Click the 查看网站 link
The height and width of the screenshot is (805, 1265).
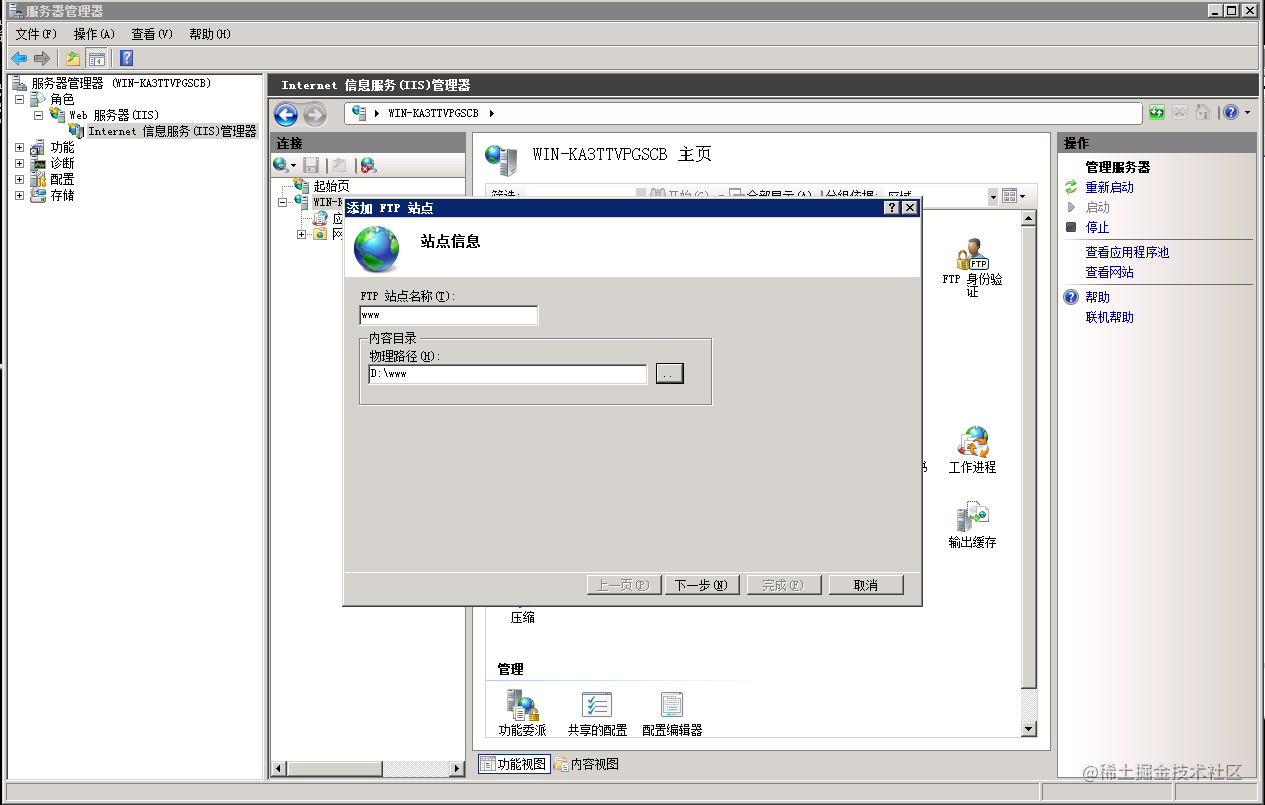(x=1110, y=272)
